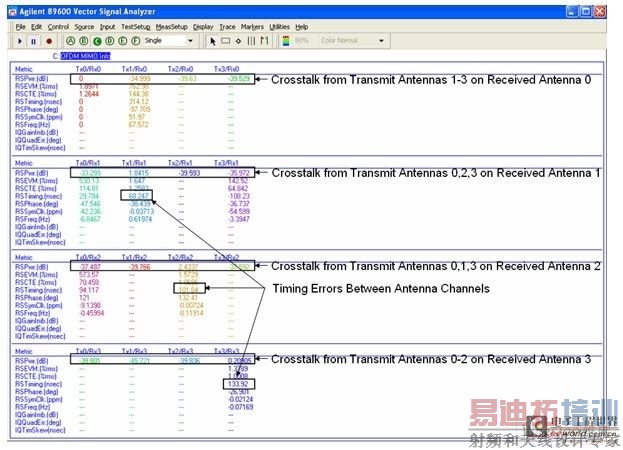The image size is (623, 450).
Task: Select the Tx3/Rx0 column header
Action: [226, 69]
